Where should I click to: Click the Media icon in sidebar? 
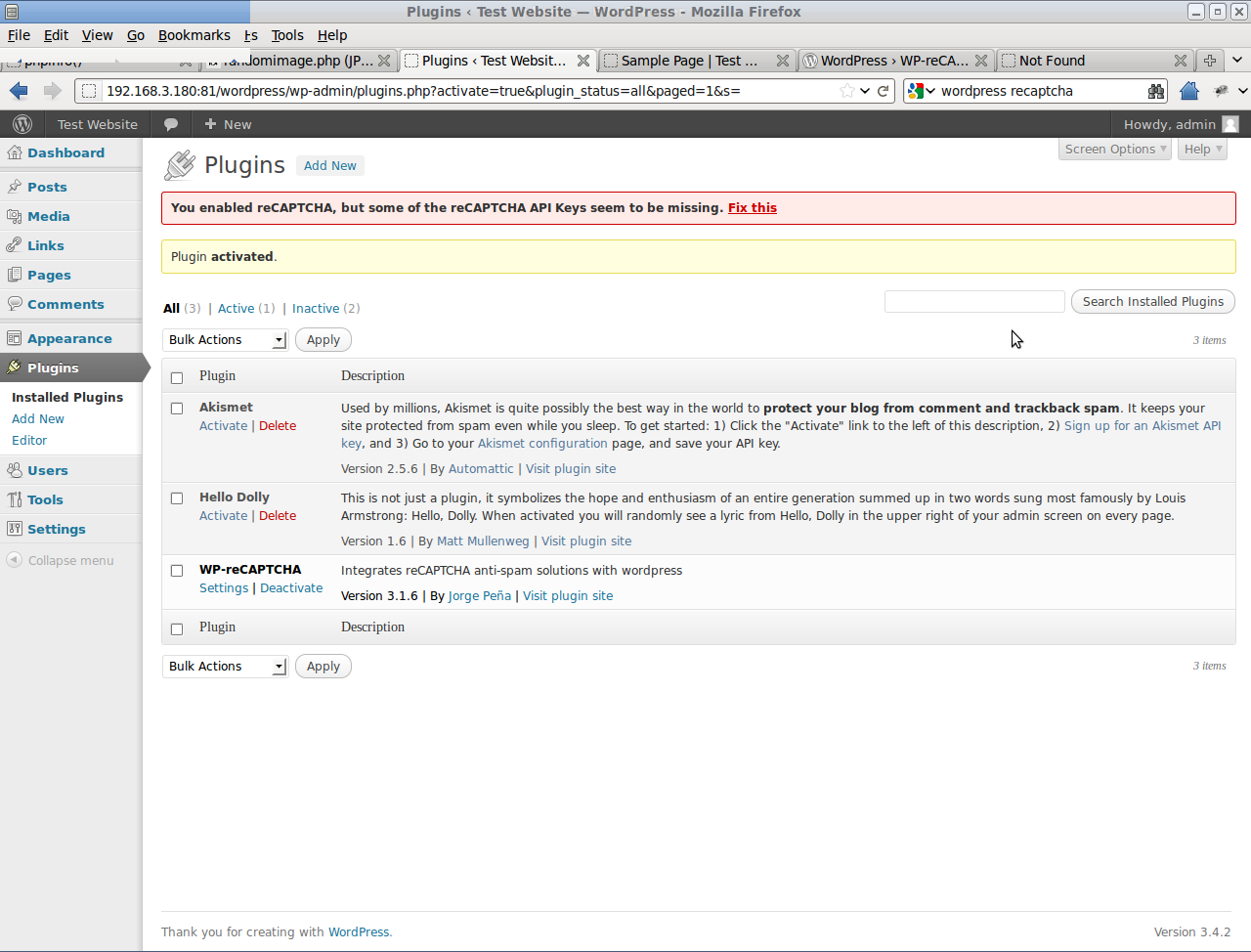click(x=15, y=216)
